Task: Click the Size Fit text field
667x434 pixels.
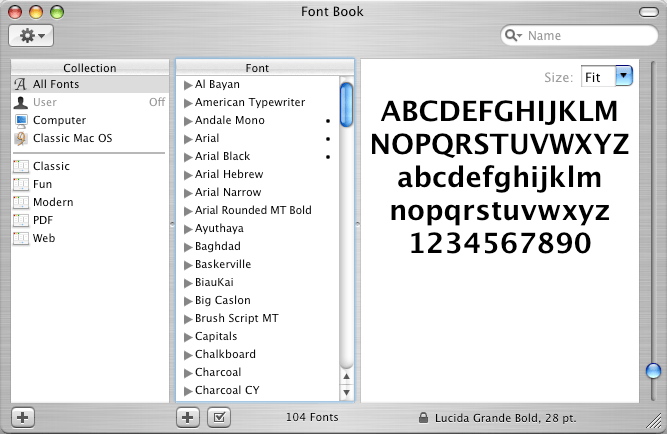Action: [x=598, y=76]
